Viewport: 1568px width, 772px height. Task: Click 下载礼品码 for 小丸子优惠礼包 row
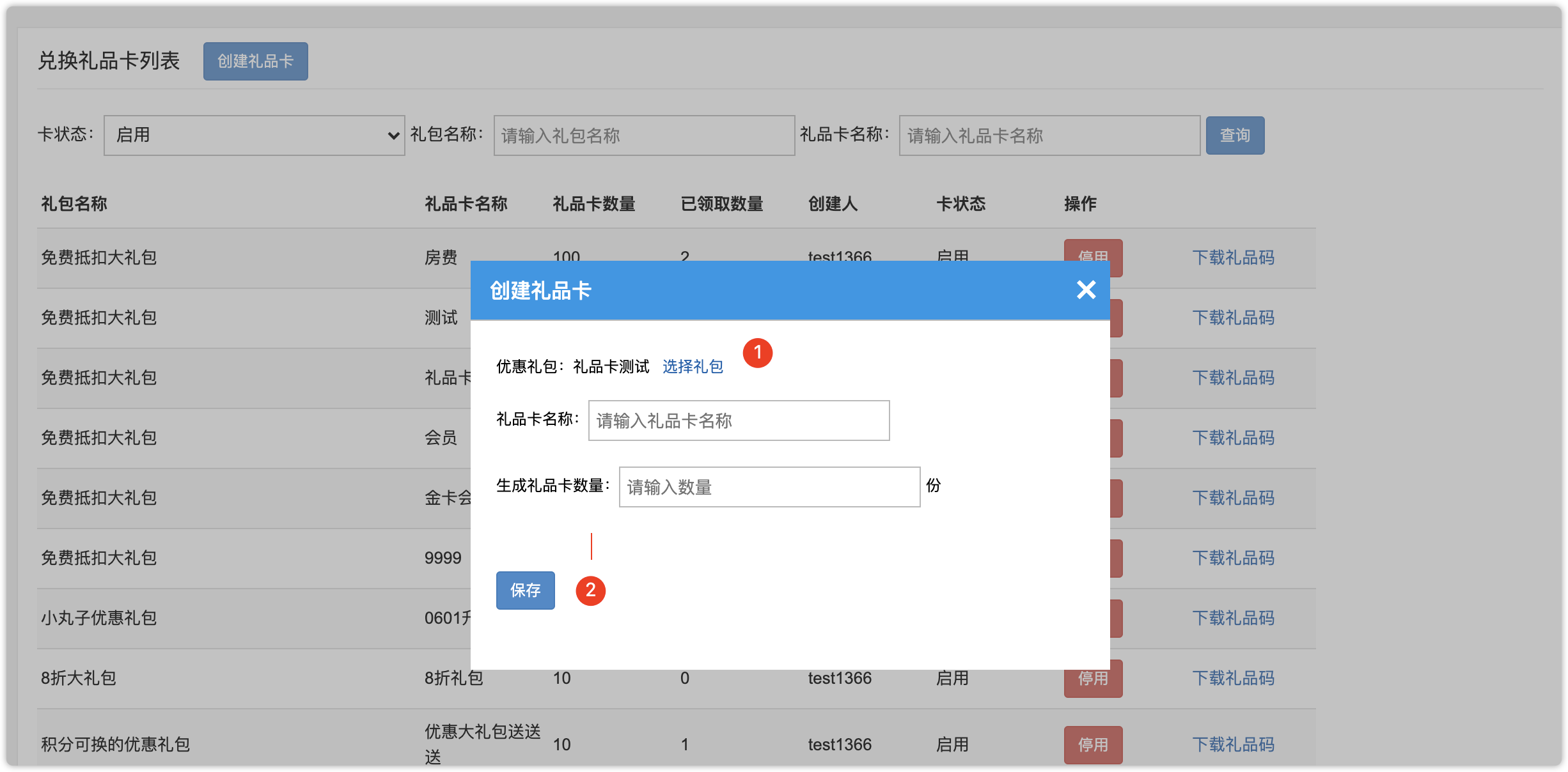pos(1233,618)
